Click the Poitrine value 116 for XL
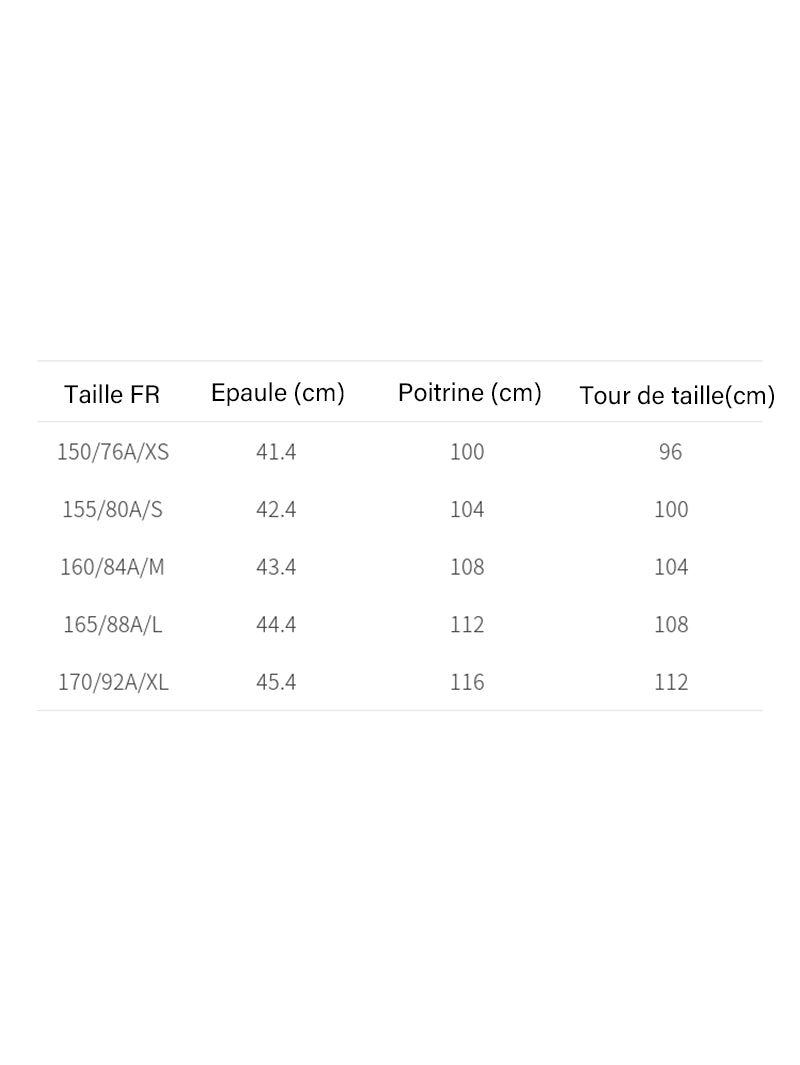This screenshot has height=1065, width=800. [467, 682]
